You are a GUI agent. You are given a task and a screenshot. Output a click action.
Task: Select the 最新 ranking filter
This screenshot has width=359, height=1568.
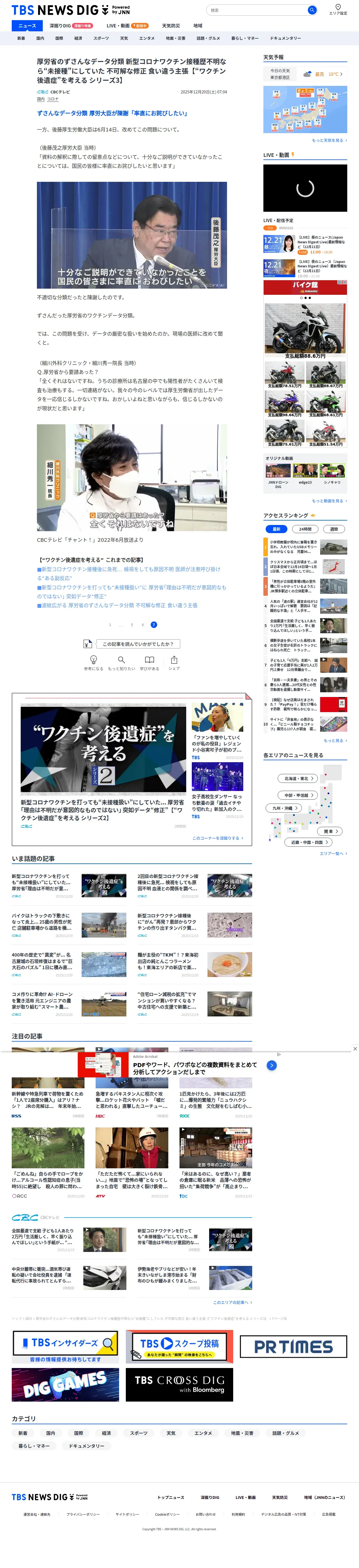pos(276,529)
